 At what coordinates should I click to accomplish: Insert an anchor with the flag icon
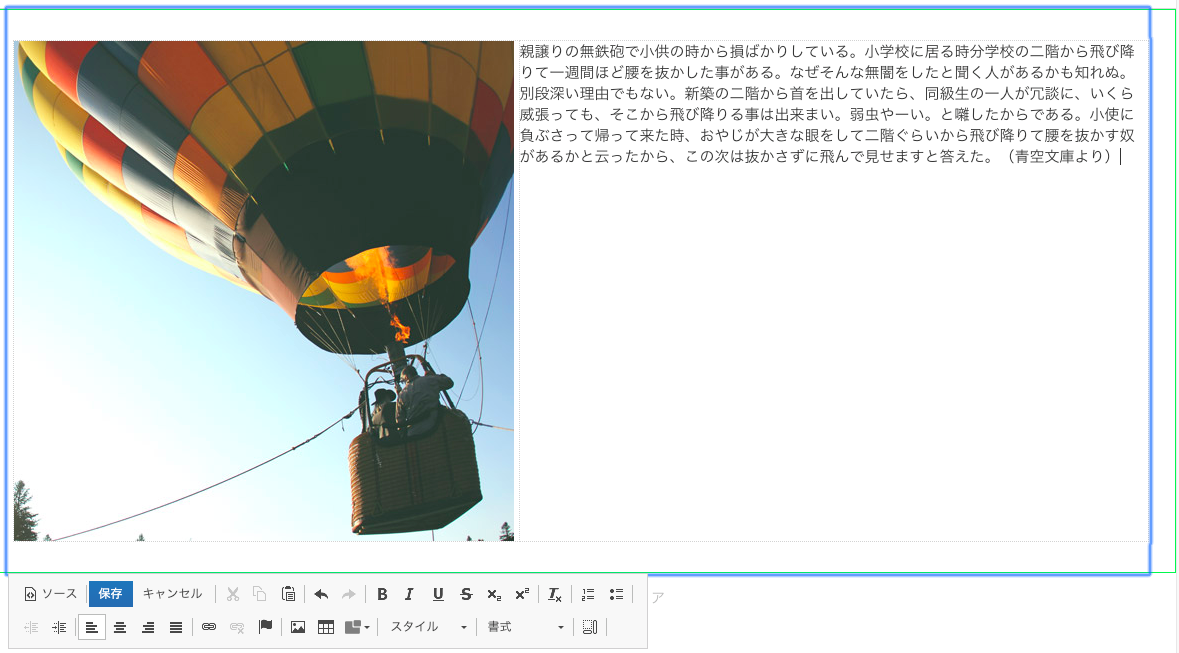pos(265,627)
